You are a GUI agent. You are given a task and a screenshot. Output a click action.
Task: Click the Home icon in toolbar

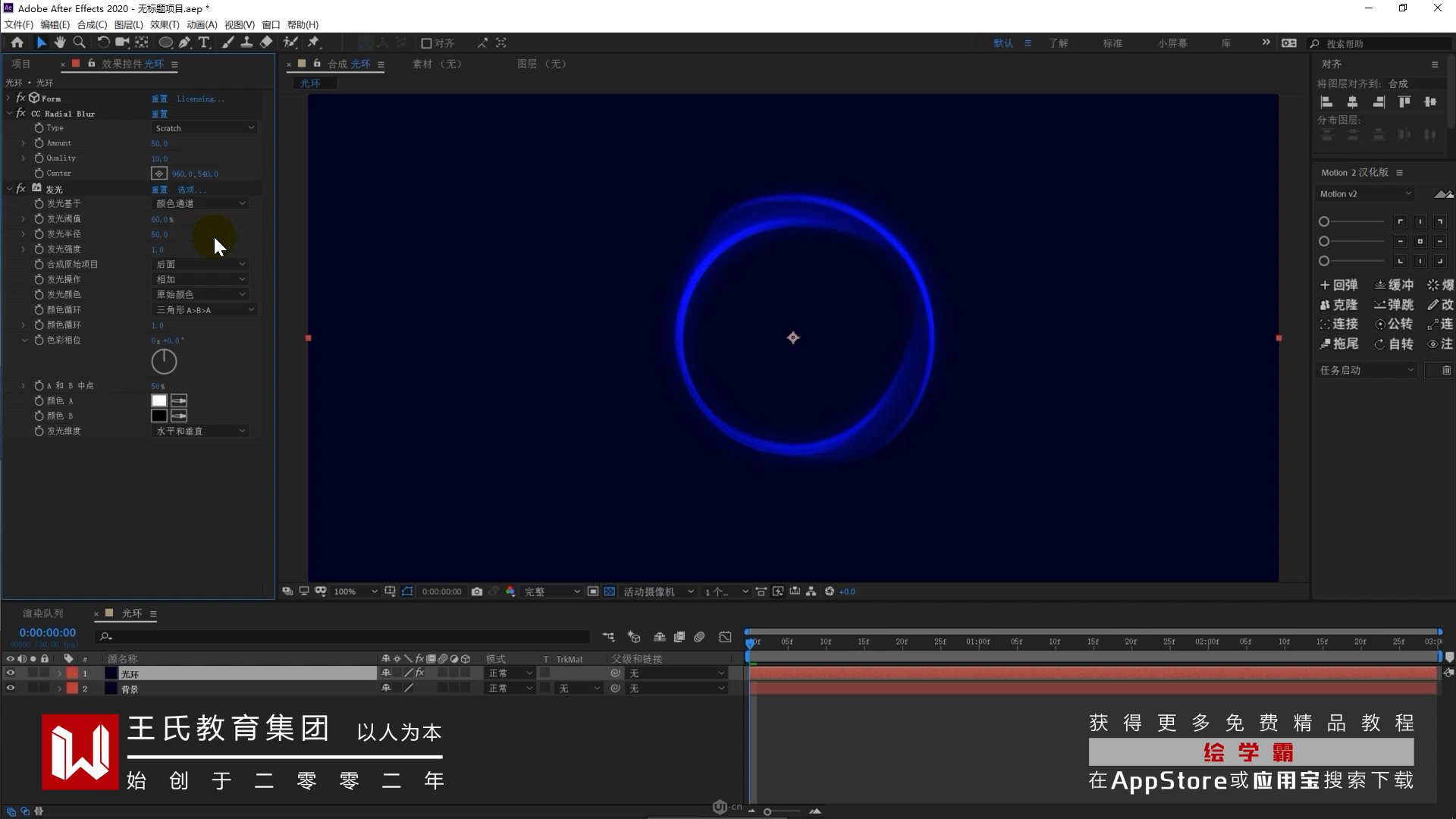pos(17,42)
